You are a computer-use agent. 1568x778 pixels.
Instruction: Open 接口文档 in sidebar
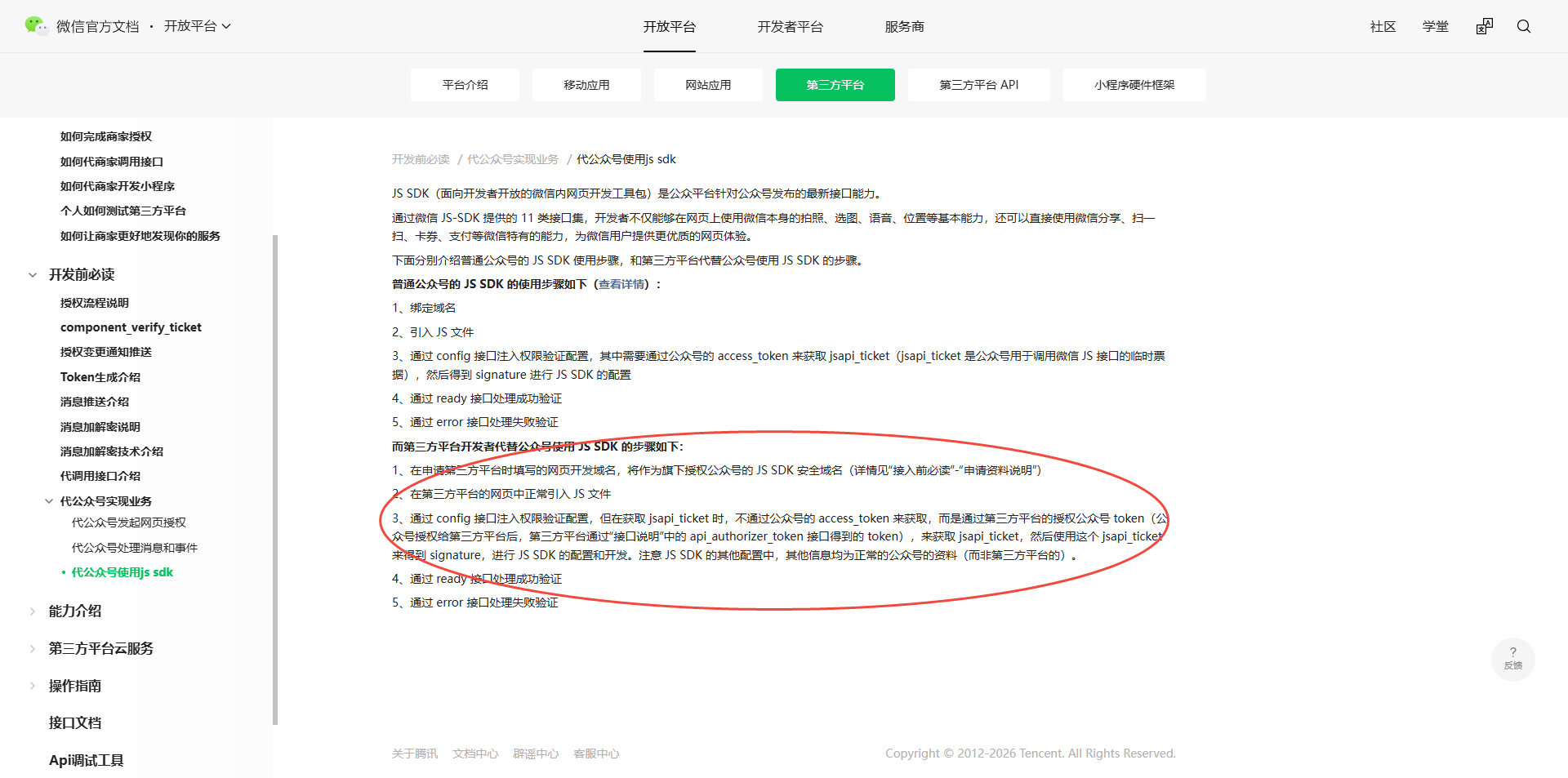(75, 722)
